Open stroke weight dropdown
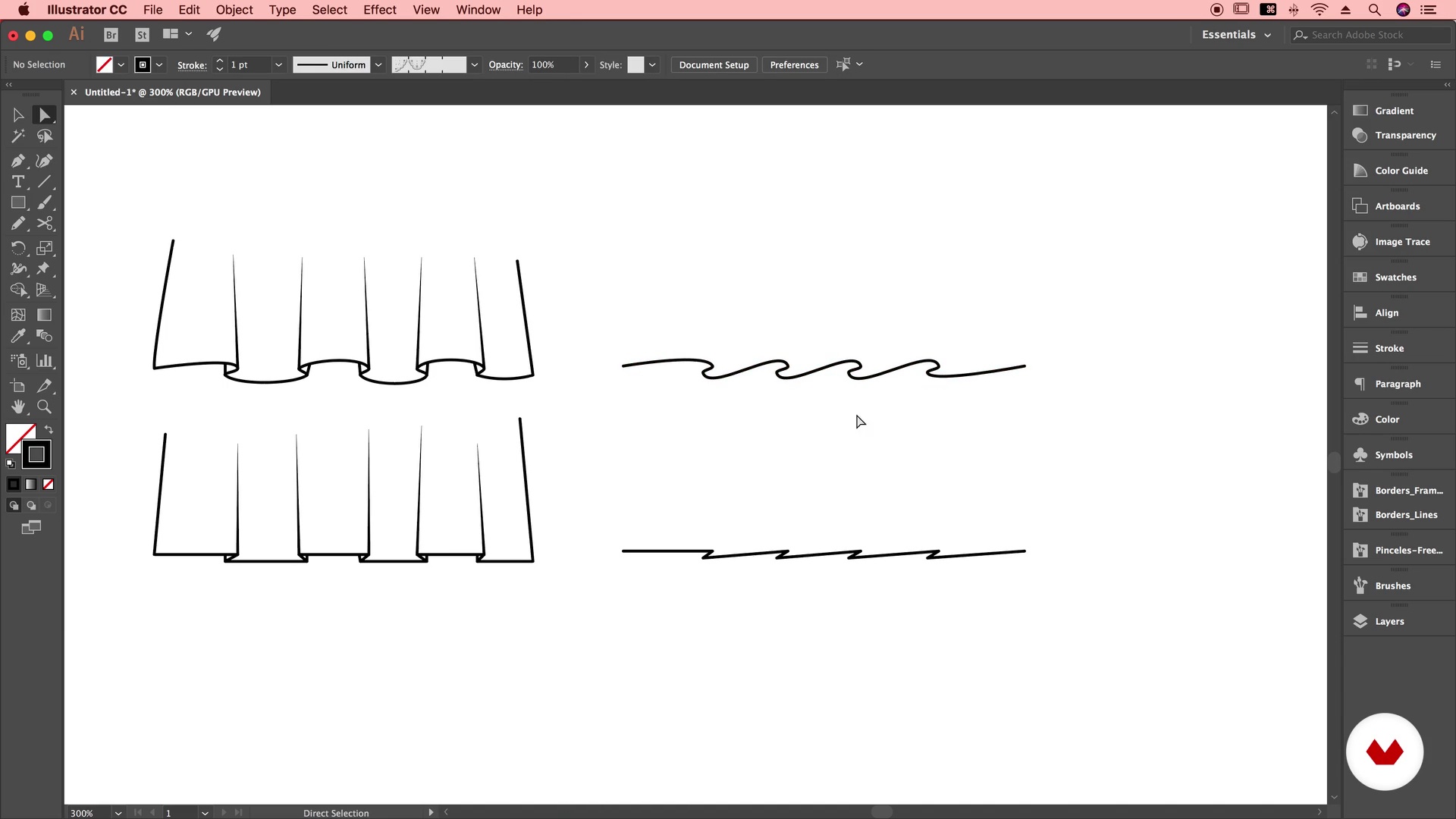The width and height of the screenshot is (1456, 819). [x=278, y=65]
